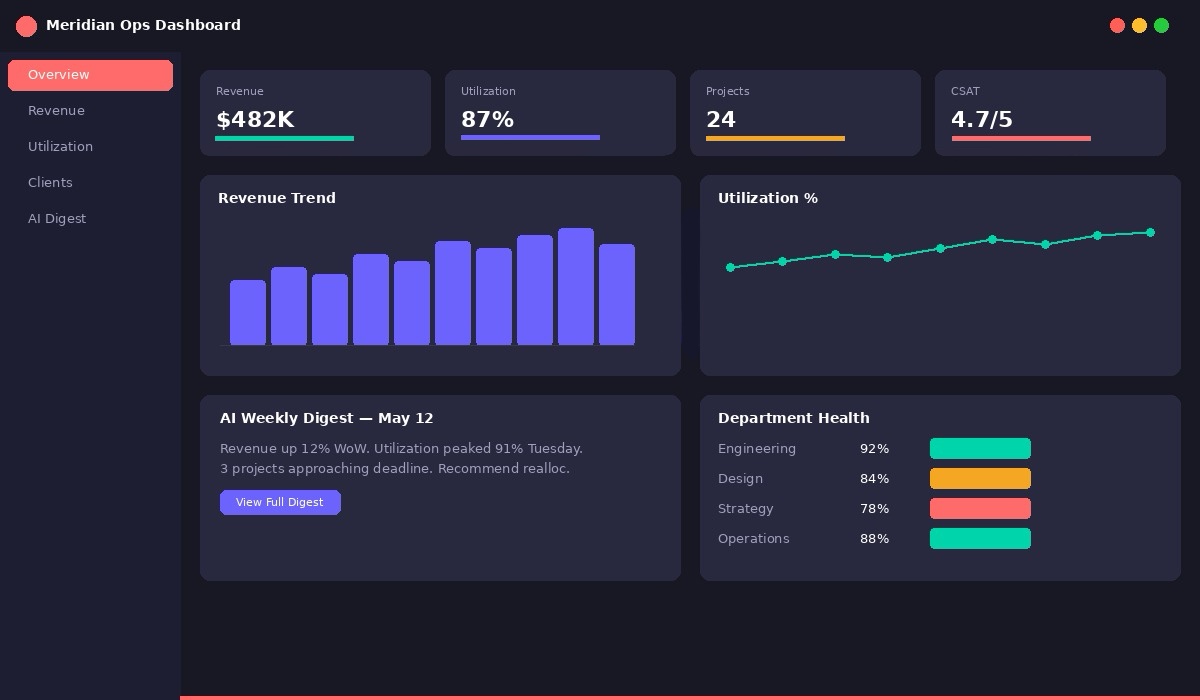Click the yellow window control dot
Screen dimensions: 1200x700
pos(1139,26)
